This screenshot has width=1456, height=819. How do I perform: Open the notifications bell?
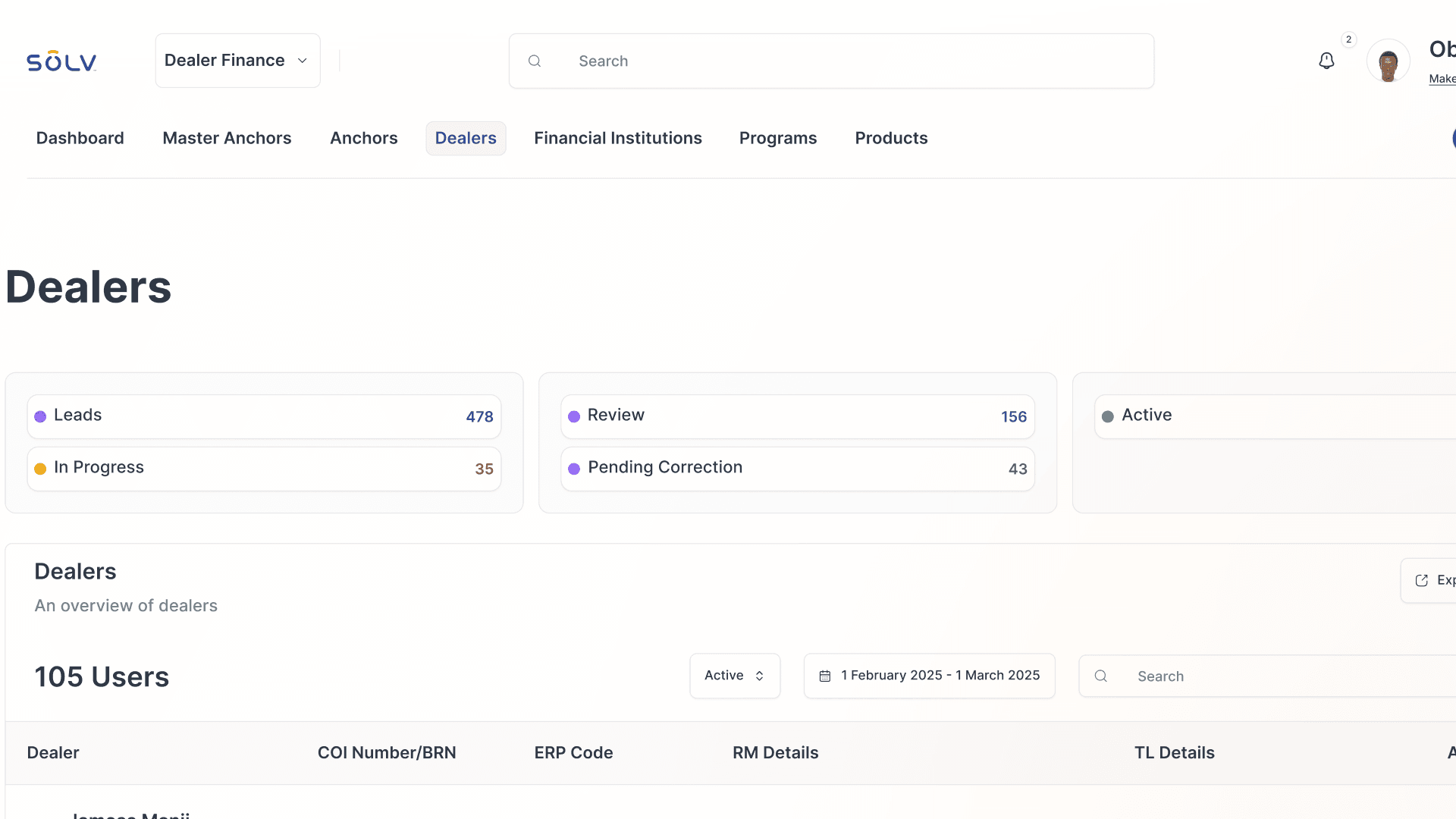coord(1326,61)
